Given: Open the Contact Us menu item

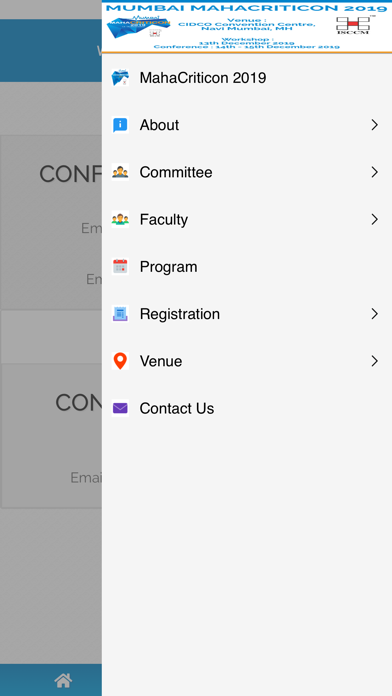Looking at the screenshot, I should 247,408.
